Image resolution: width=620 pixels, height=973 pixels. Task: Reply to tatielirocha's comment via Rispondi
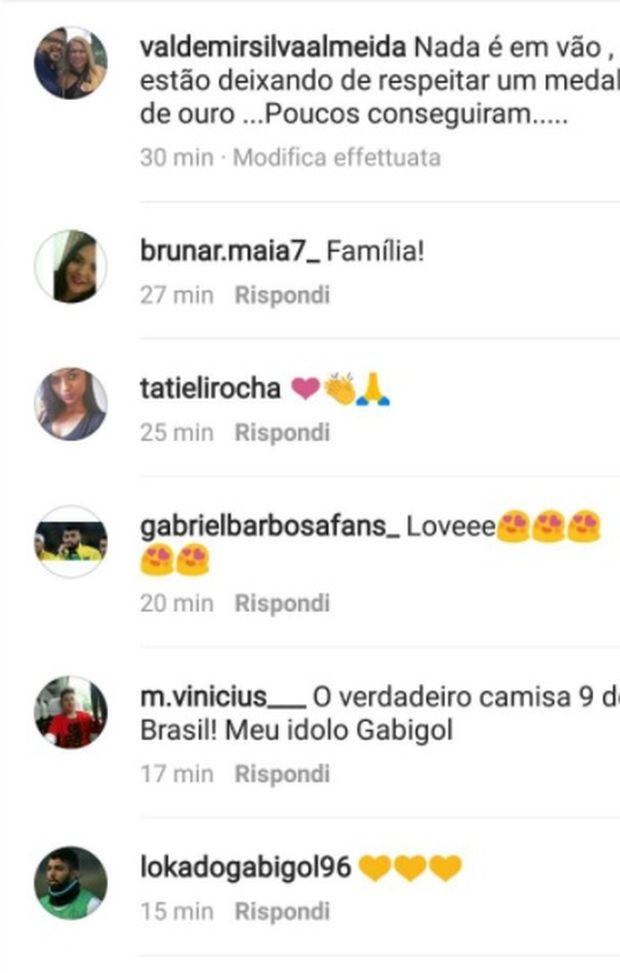click(x=282, y=433)
